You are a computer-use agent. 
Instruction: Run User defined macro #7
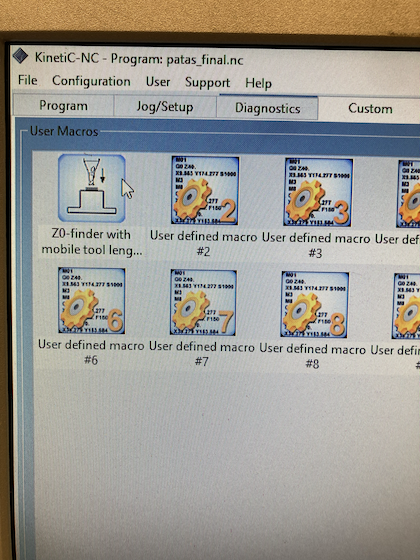coord(204,303)
